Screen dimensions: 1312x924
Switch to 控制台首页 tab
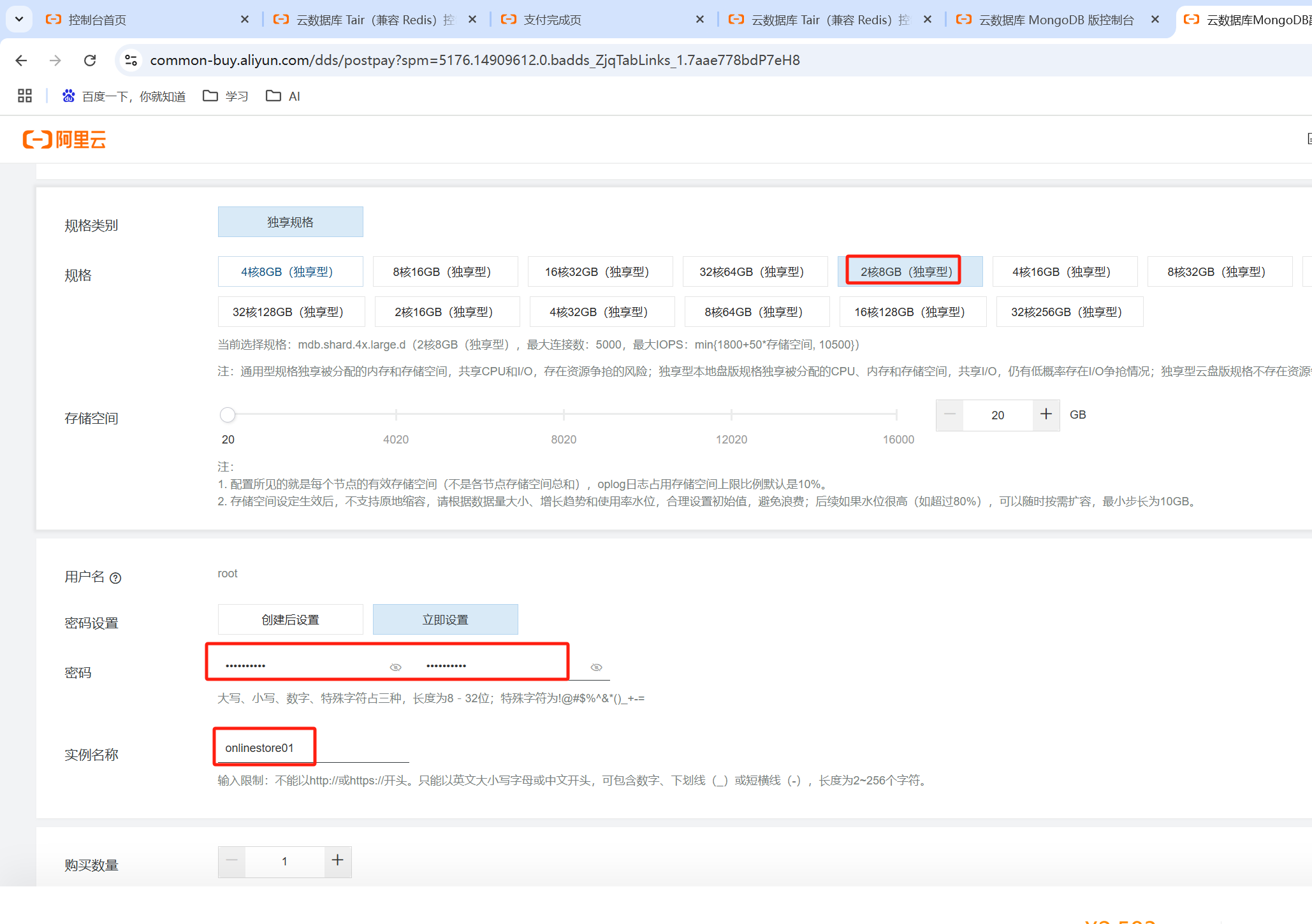(147, 20)
